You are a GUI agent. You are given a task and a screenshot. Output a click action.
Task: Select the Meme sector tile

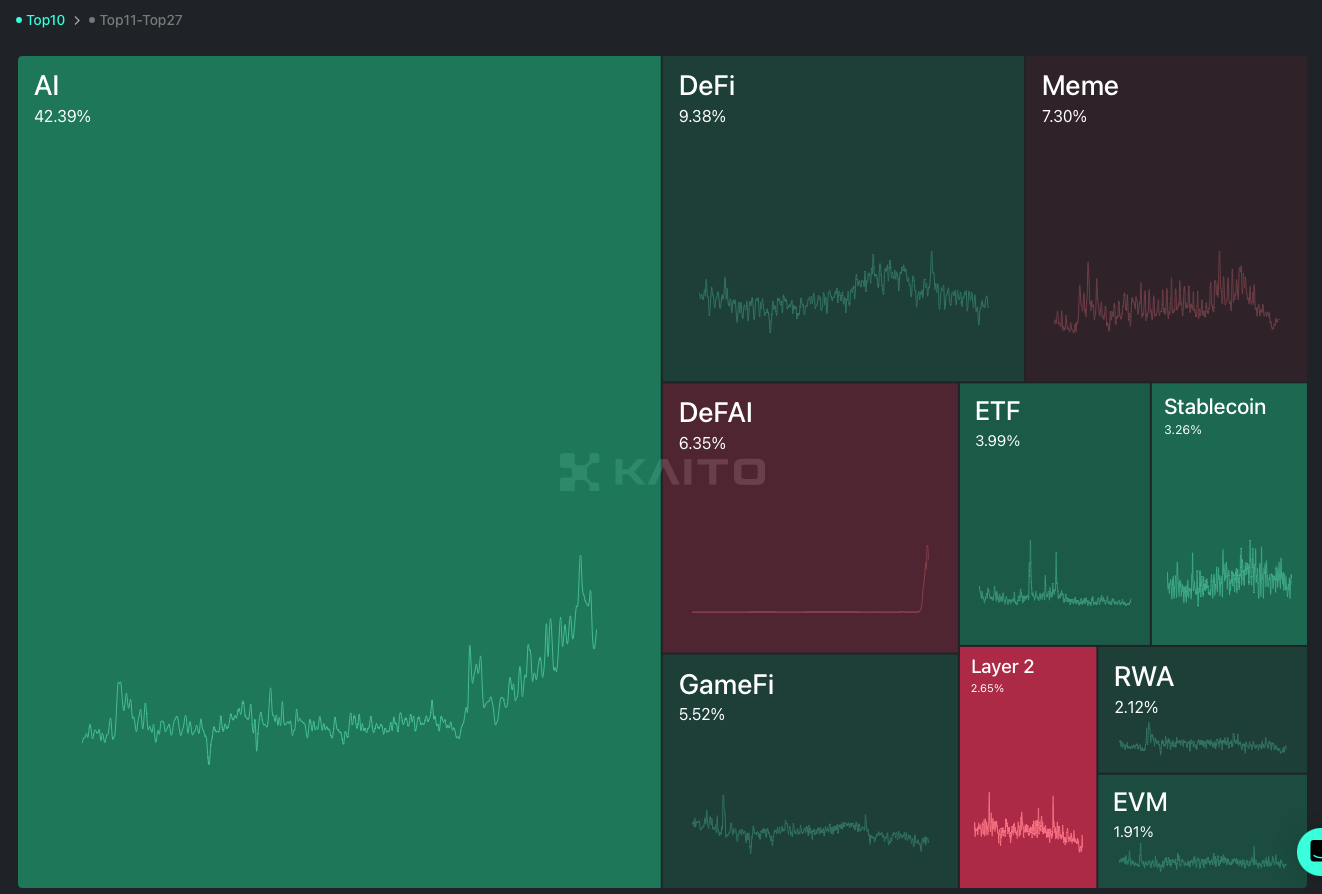point(1165,180)
